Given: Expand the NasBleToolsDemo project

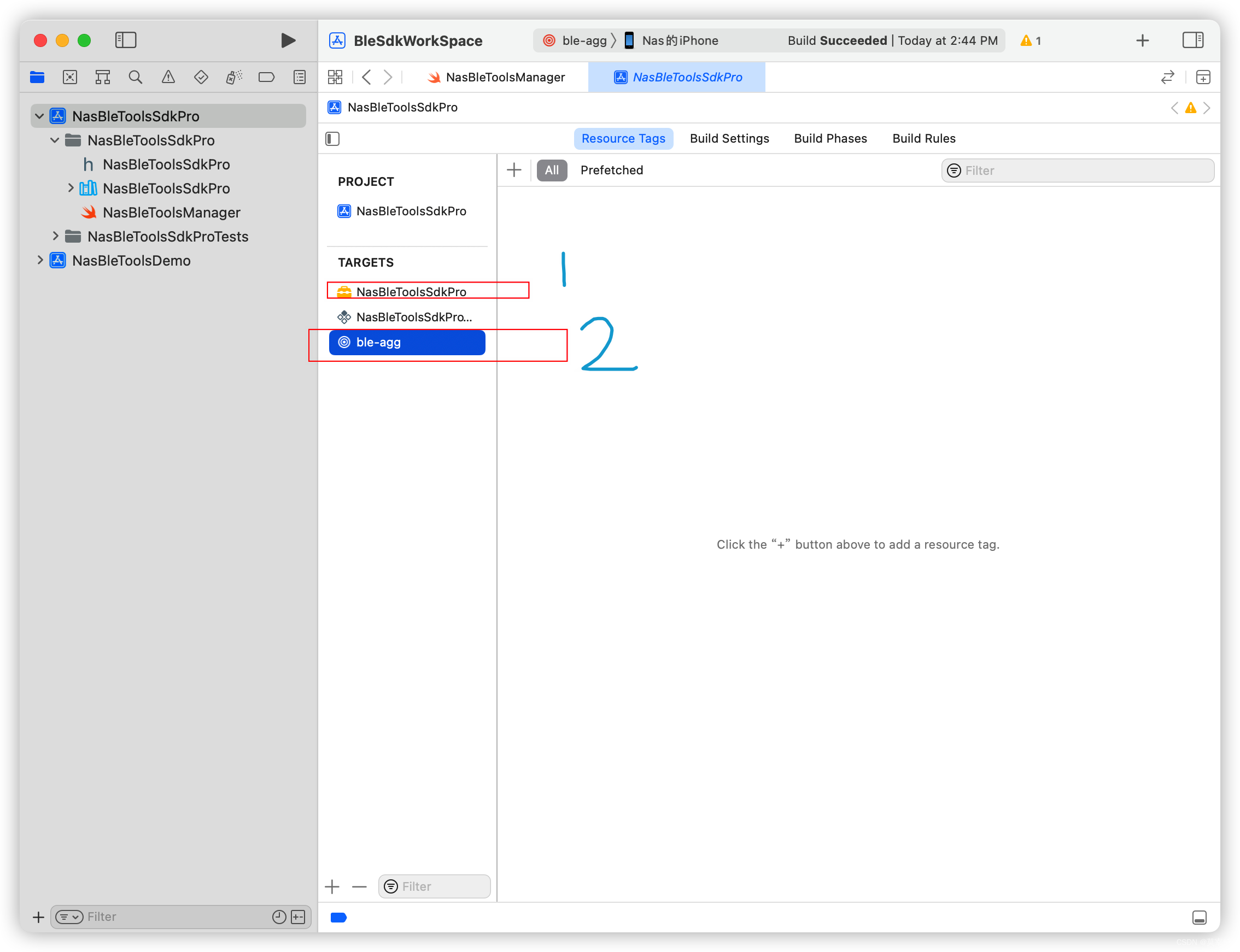Looking at the screenshot, I should (40, 260).
